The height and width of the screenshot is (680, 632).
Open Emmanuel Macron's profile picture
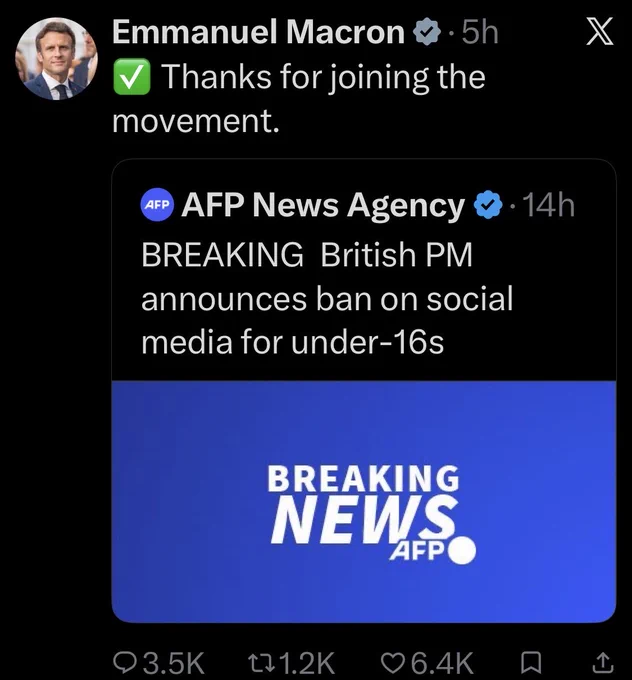point(56,59)
